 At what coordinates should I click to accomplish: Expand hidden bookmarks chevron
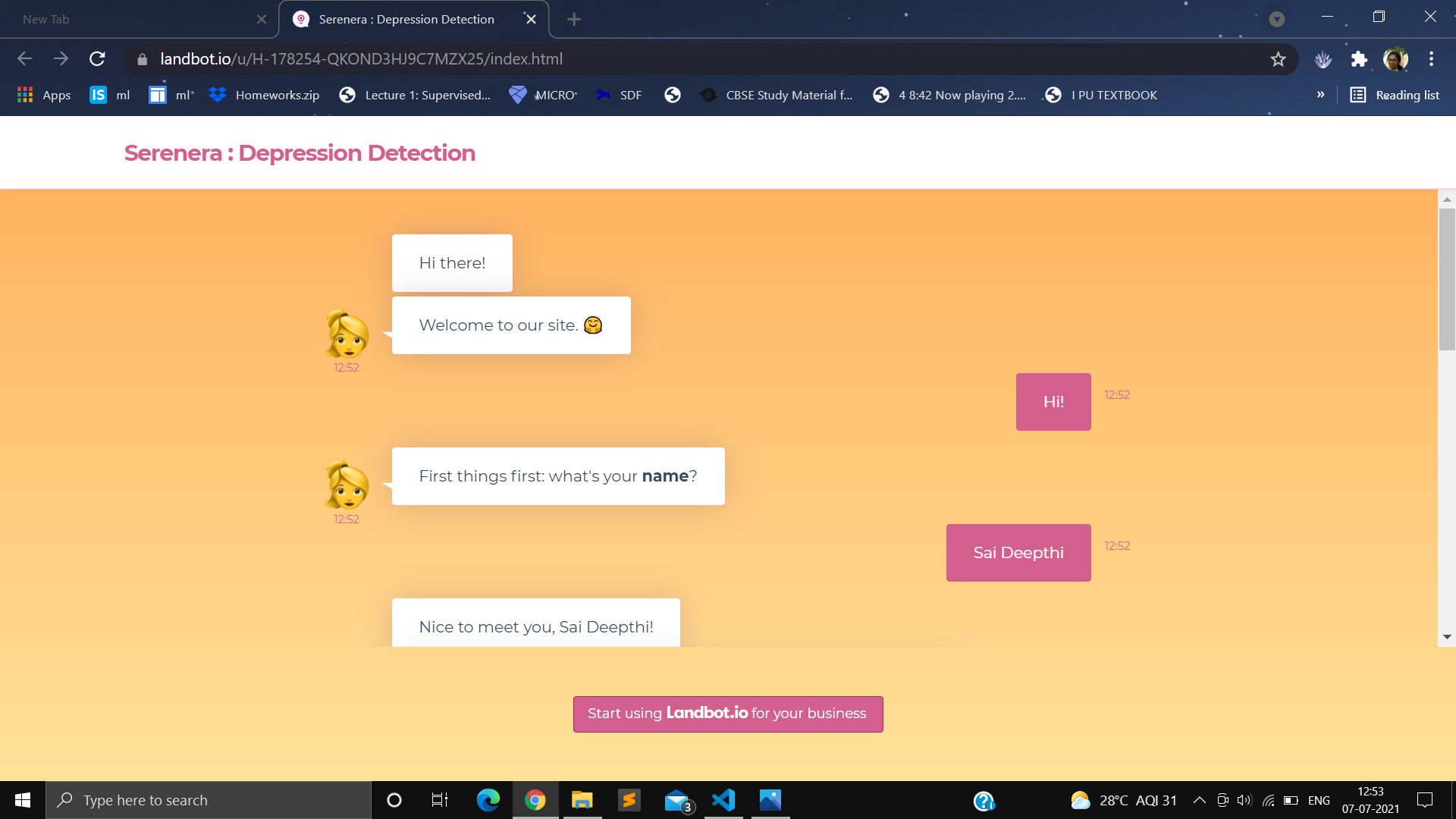(1320, 95)
